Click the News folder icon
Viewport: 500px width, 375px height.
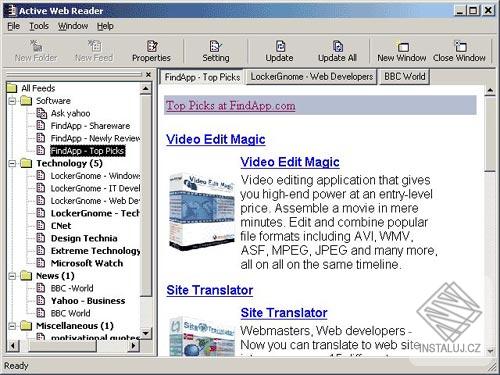coord(26,276)
